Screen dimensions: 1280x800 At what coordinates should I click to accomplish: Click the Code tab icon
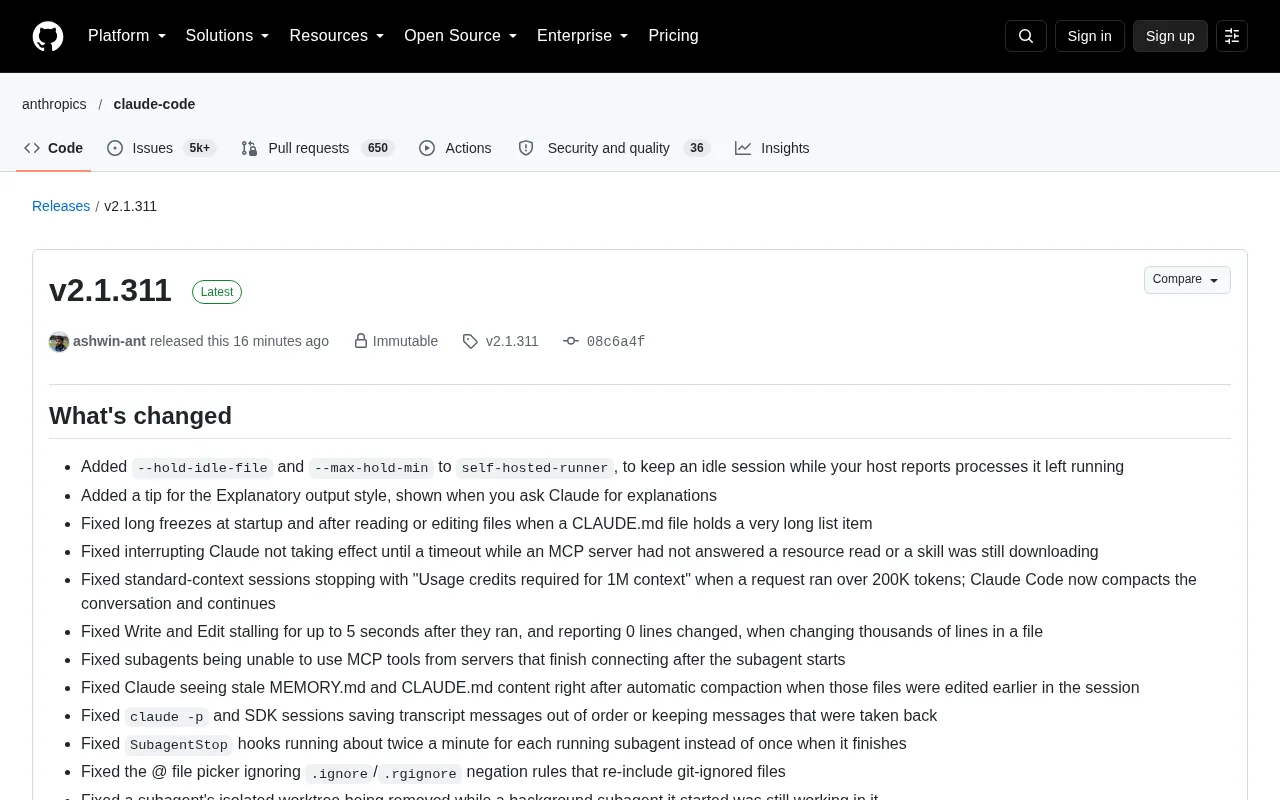(32, 148)
